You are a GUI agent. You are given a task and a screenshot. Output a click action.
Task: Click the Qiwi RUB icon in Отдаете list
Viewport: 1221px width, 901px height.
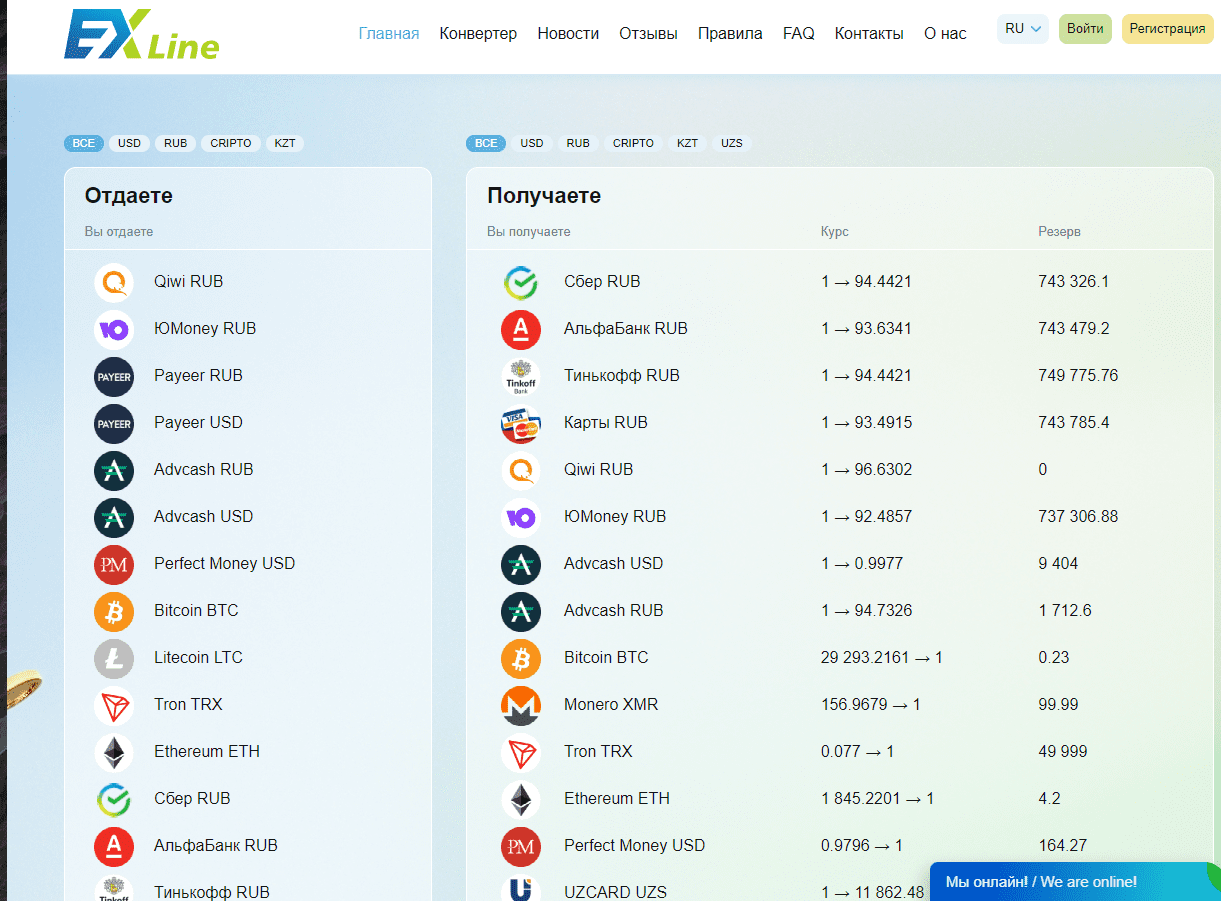tap(114, 282)
